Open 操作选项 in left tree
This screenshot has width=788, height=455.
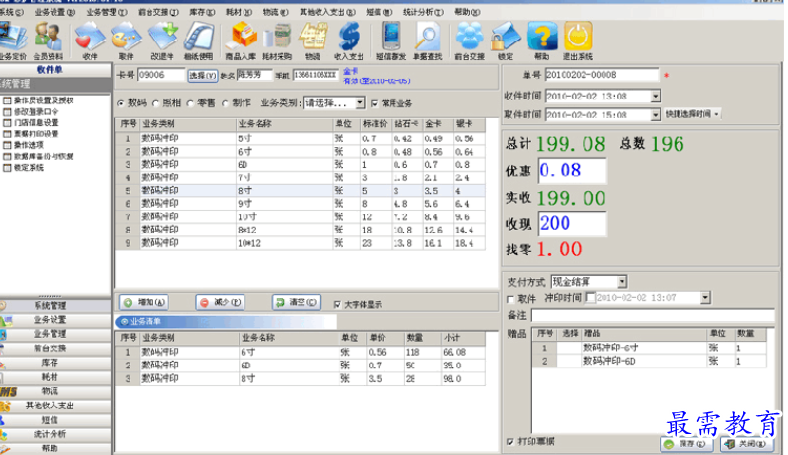tap(28, 145)
